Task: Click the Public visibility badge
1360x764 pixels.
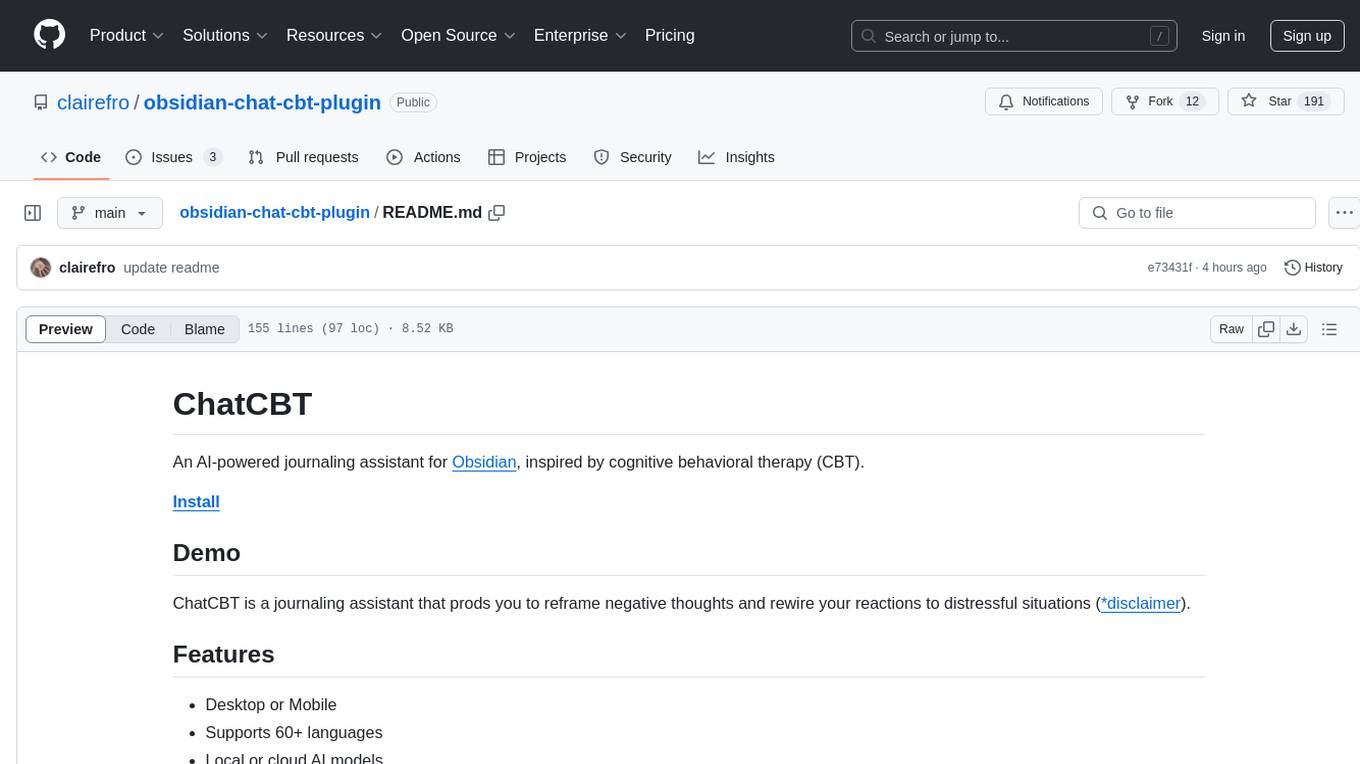Action: pyautogui.click(x=413, y=102)
